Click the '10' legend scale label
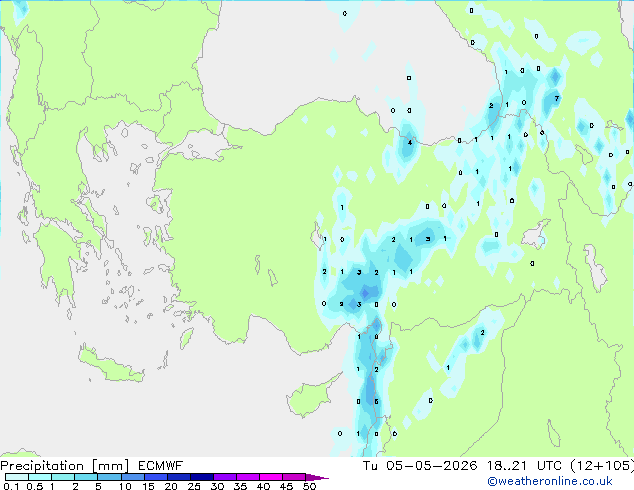The width and height of the screenshot is (634, 490). pos(125,486)
